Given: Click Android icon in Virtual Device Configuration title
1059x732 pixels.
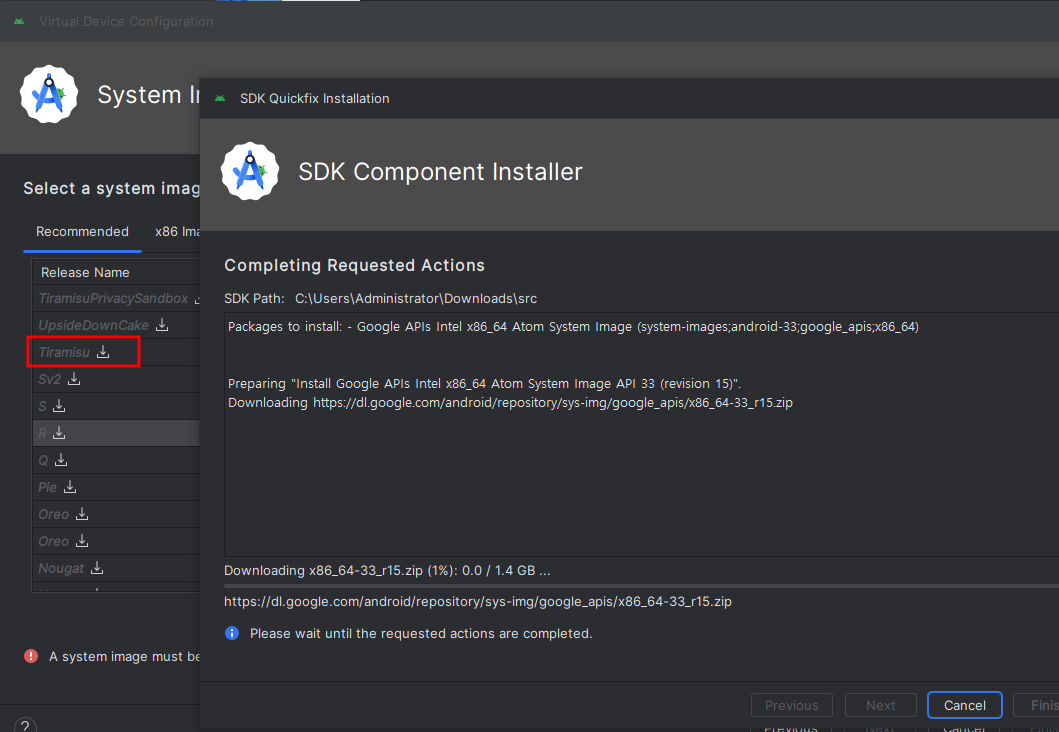Looking at the screenshot, I should pos(19,22).
